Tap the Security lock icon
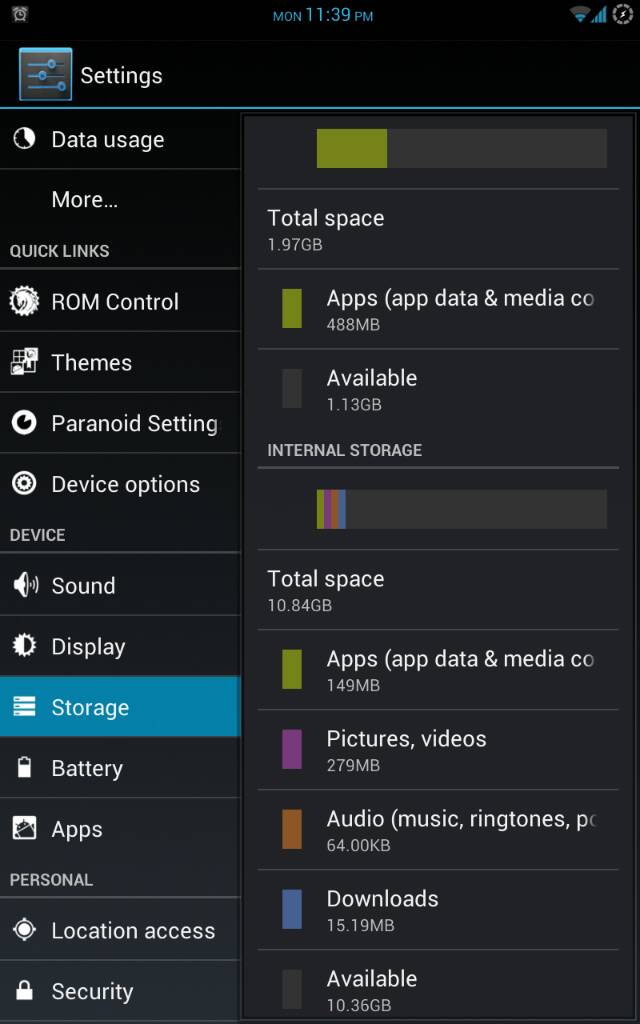640x1024 pixels. point(24,991)
